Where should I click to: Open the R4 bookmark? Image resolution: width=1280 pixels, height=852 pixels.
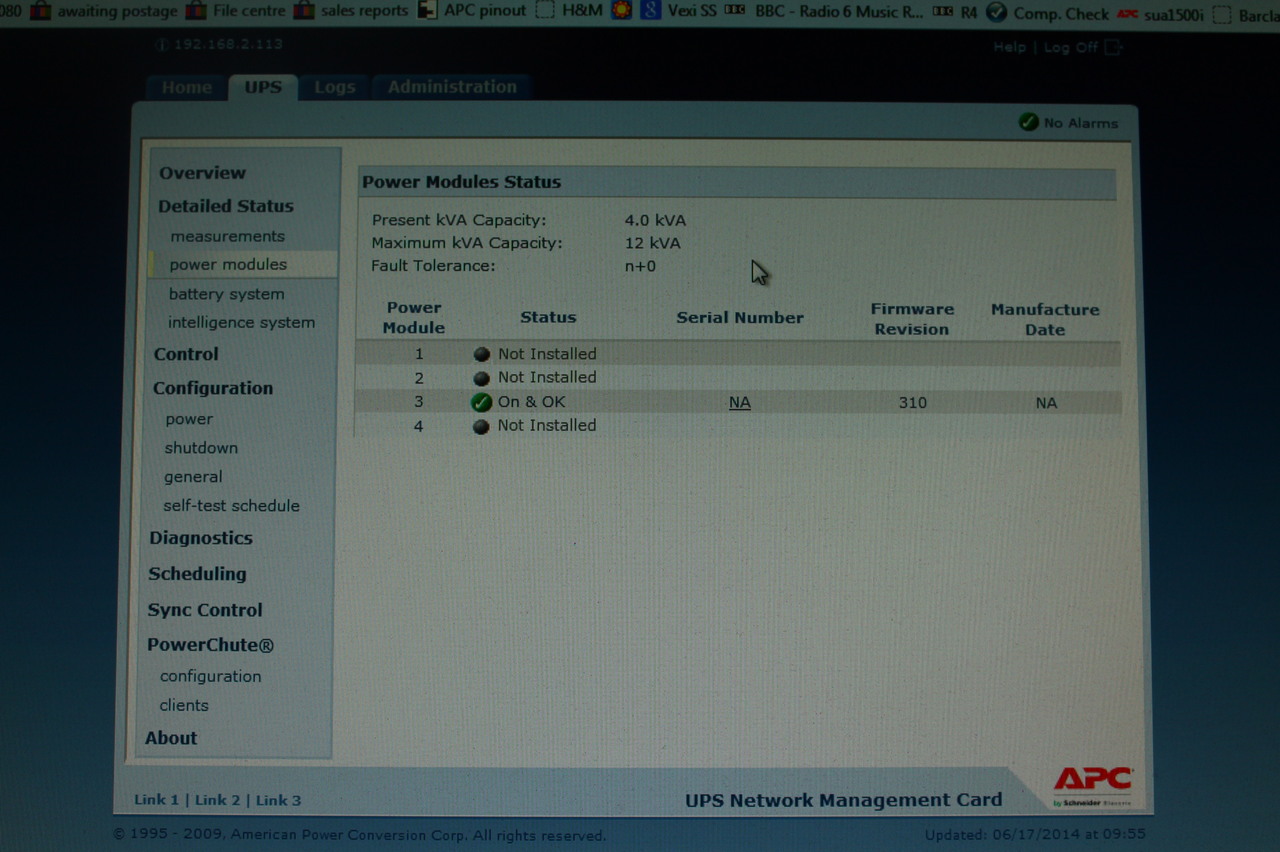tap(955, 13)
